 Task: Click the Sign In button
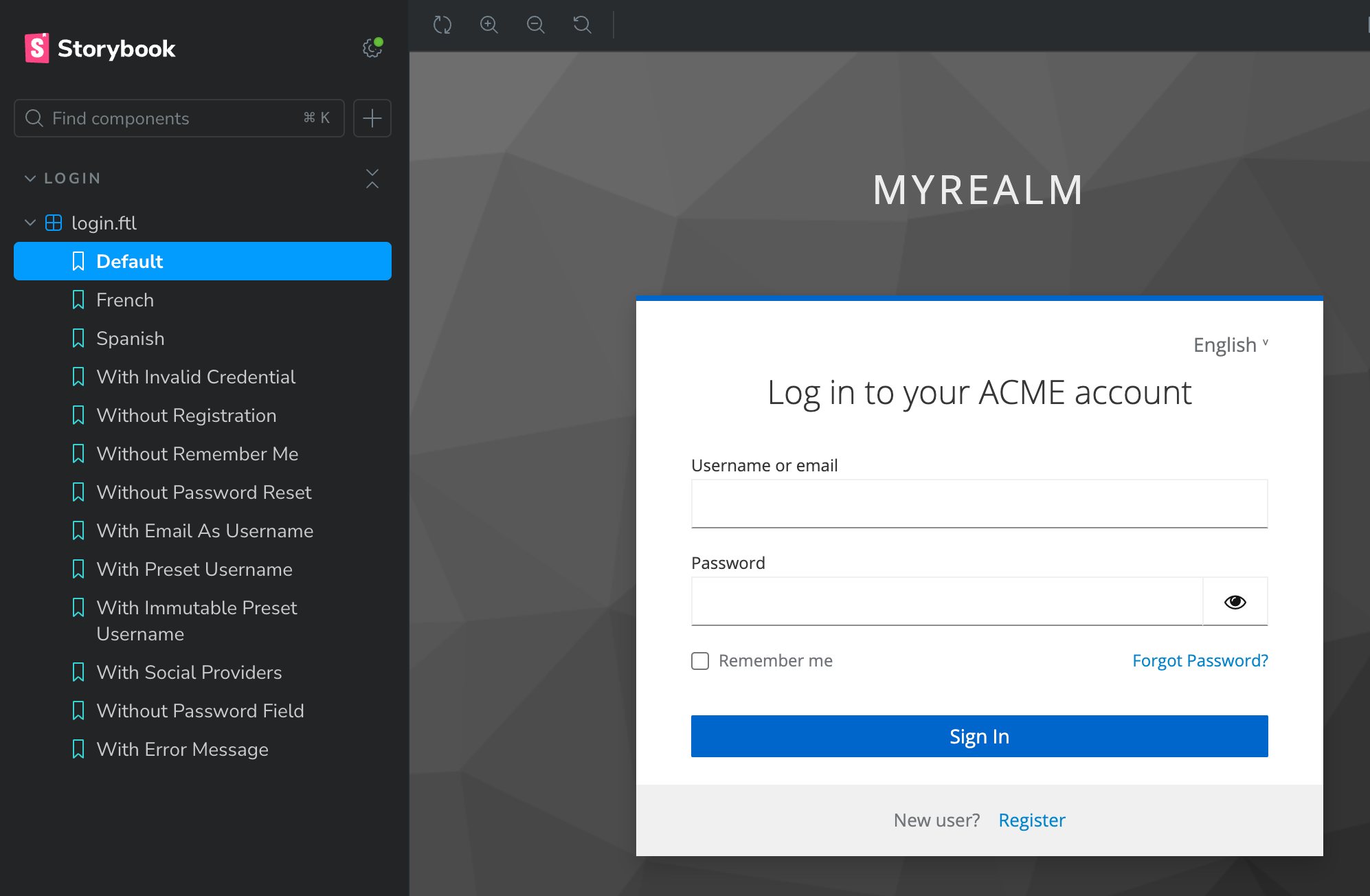[x=979, y=737]
